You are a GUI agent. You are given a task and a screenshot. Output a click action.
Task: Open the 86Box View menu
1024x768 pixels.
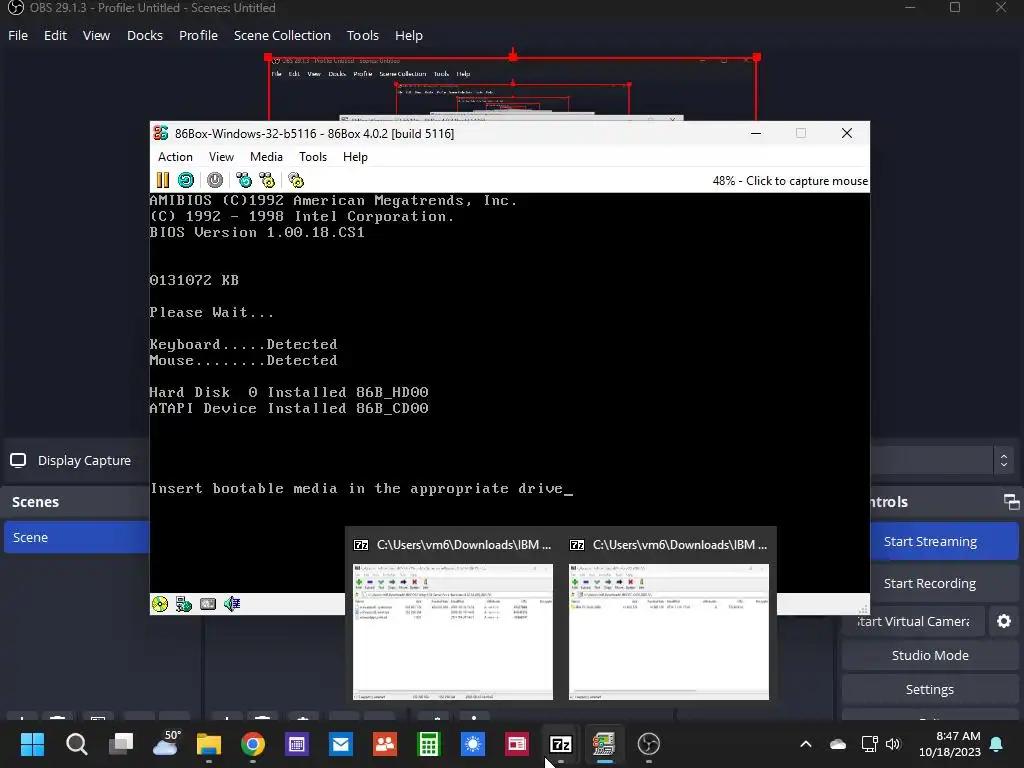(x=221, y=157)
